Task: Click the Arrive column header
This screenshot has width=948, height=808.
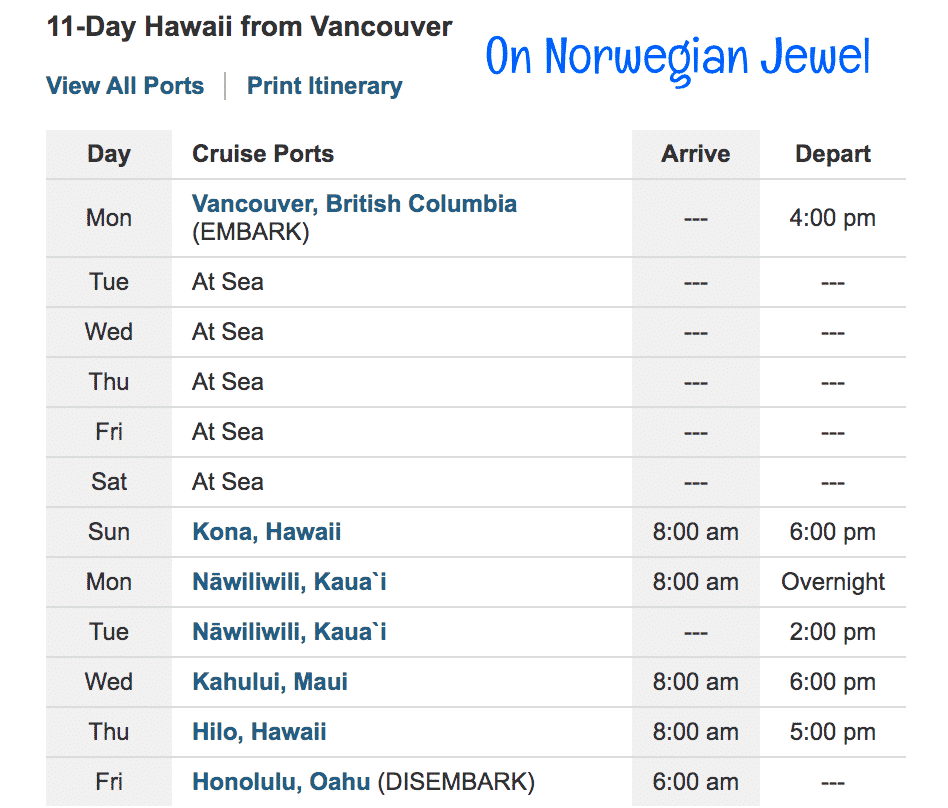Action: (696, 154)
